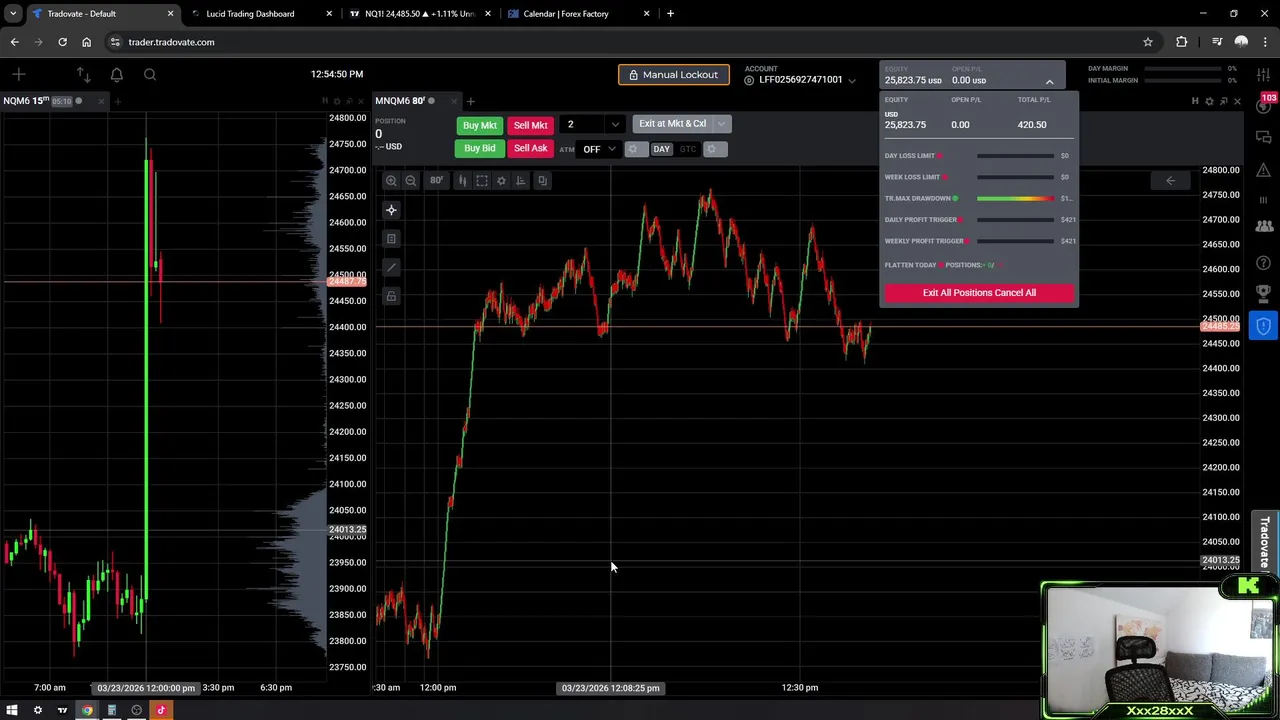Change the chart type via candlestick icon
This screenshot has height=720, width=1280.
coord(462,181)
